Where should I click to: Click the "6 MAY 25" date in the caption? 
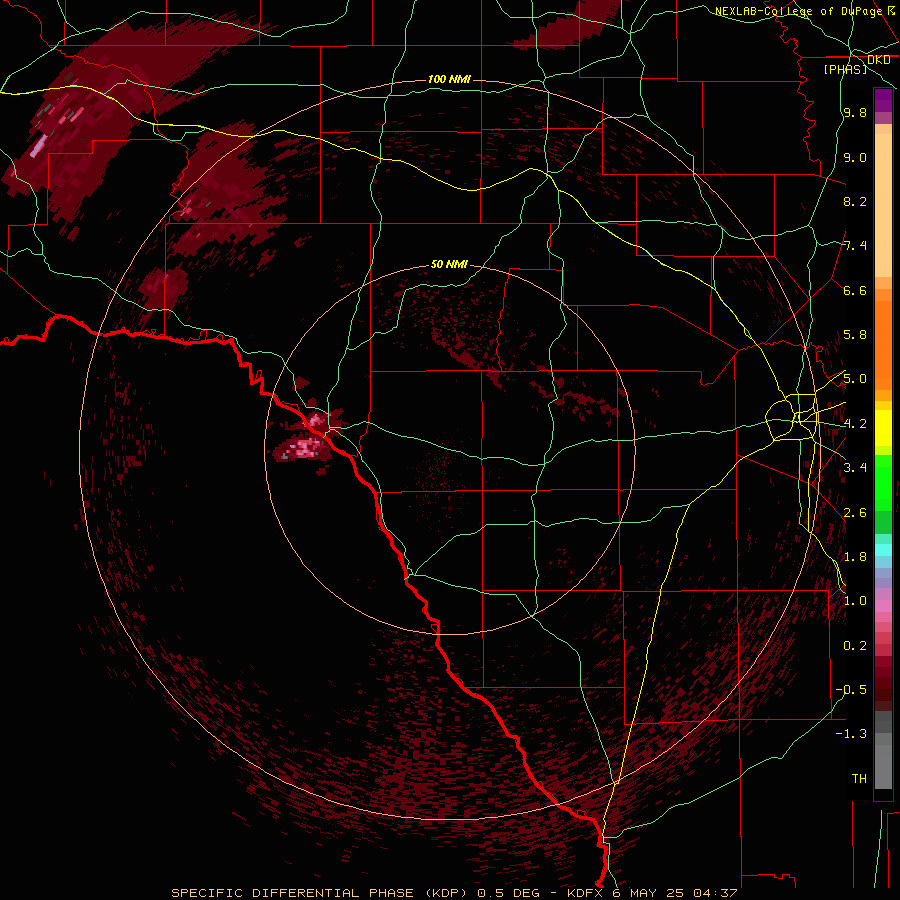(648, 893)
